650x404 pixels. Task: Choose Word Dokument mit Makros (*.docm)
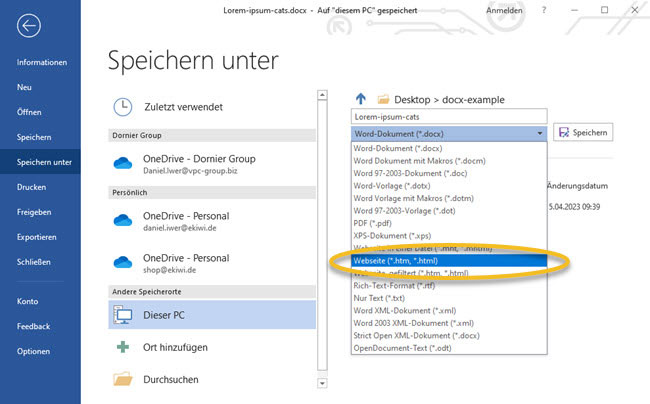coord(449,161)
